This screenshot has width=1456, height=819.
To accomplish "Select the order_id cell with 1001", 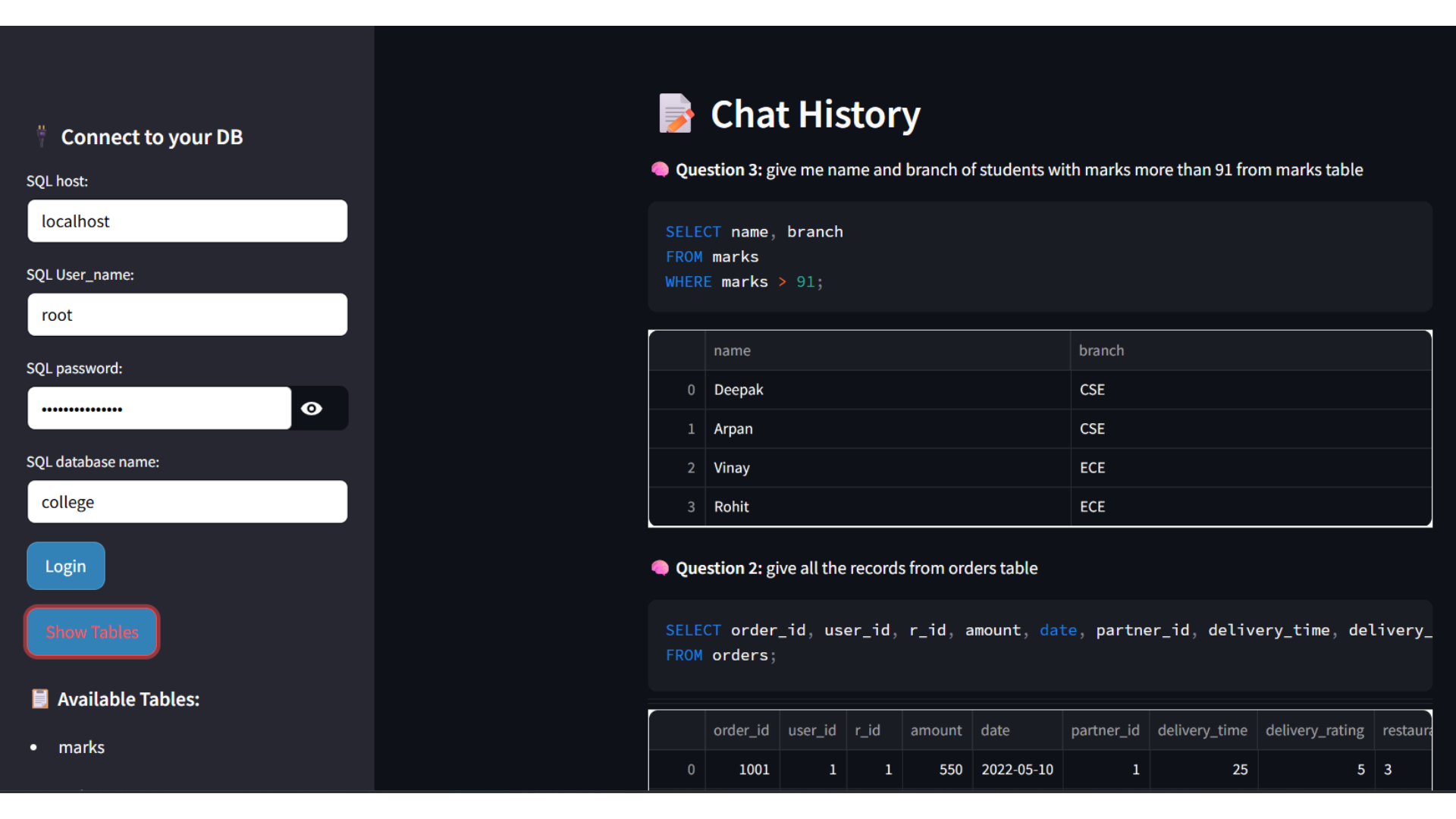I will click(x=742, y=770).
